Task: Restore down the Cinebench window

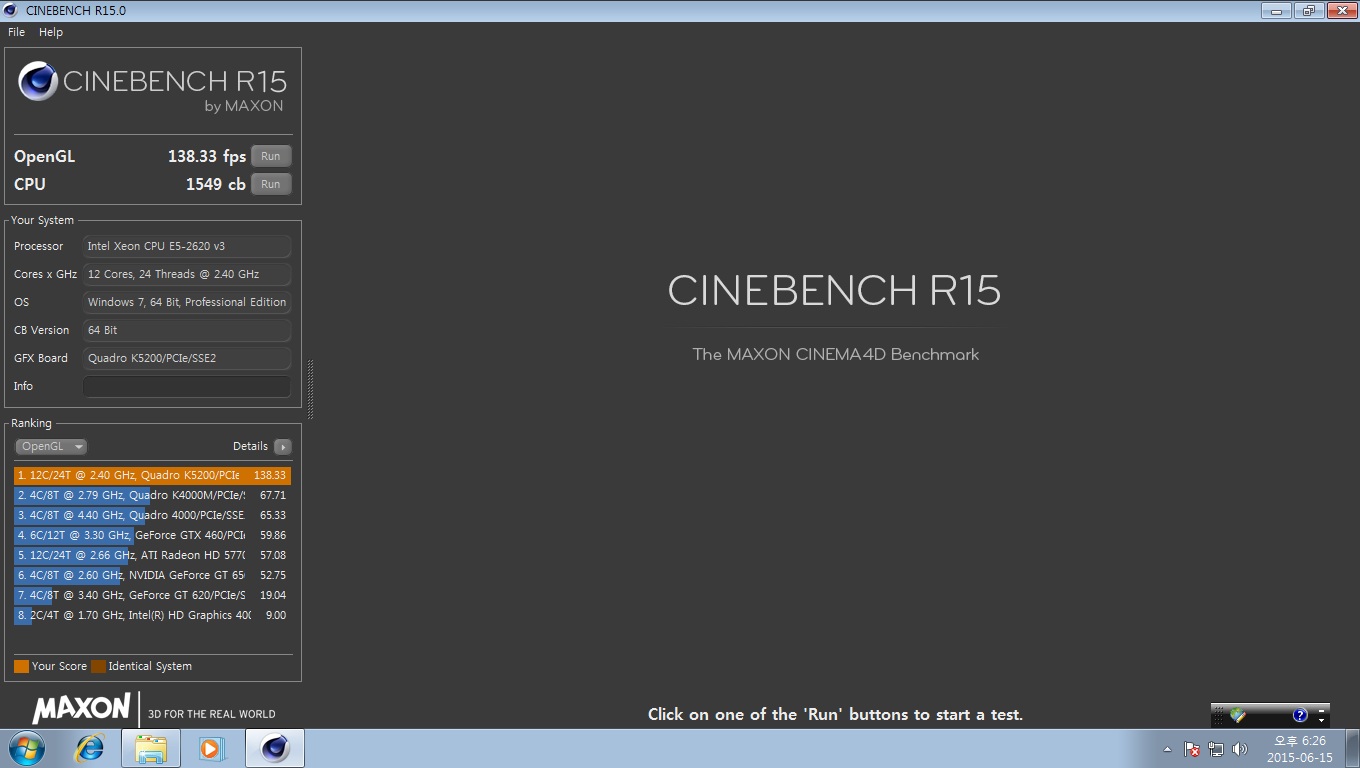Action: click(1308, 11)
